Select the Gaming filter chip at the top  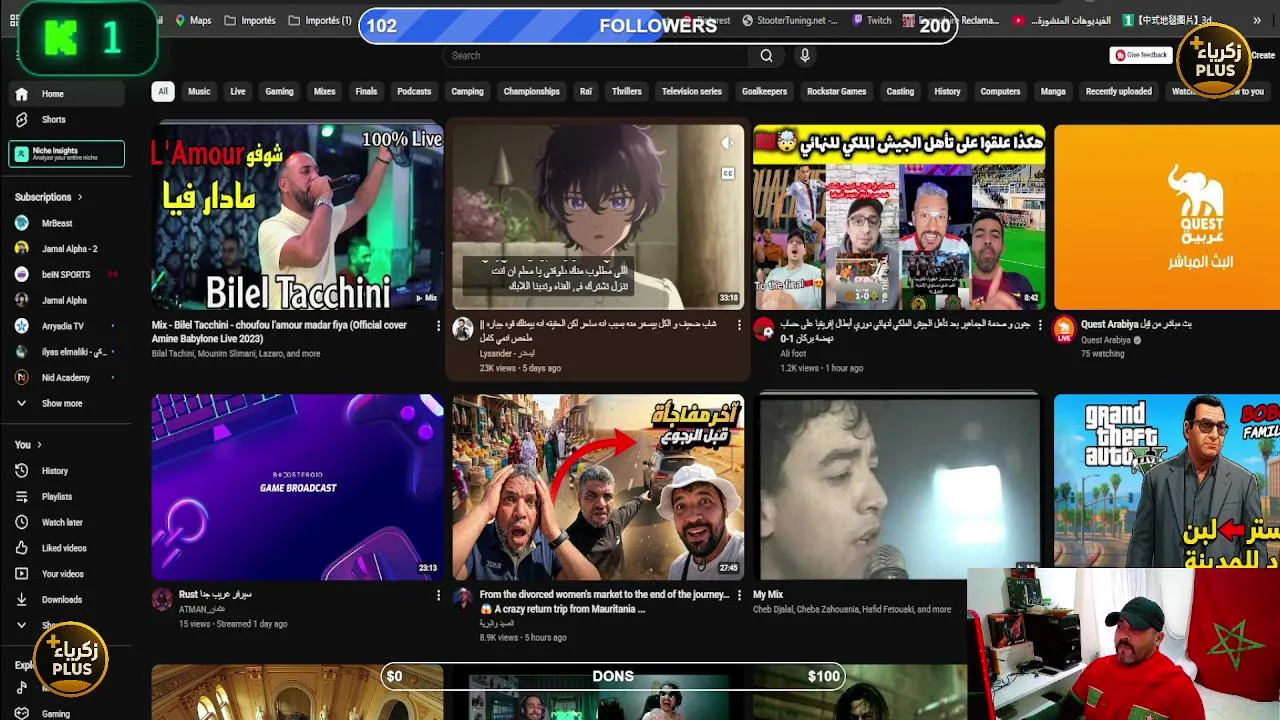click(279, 92)
